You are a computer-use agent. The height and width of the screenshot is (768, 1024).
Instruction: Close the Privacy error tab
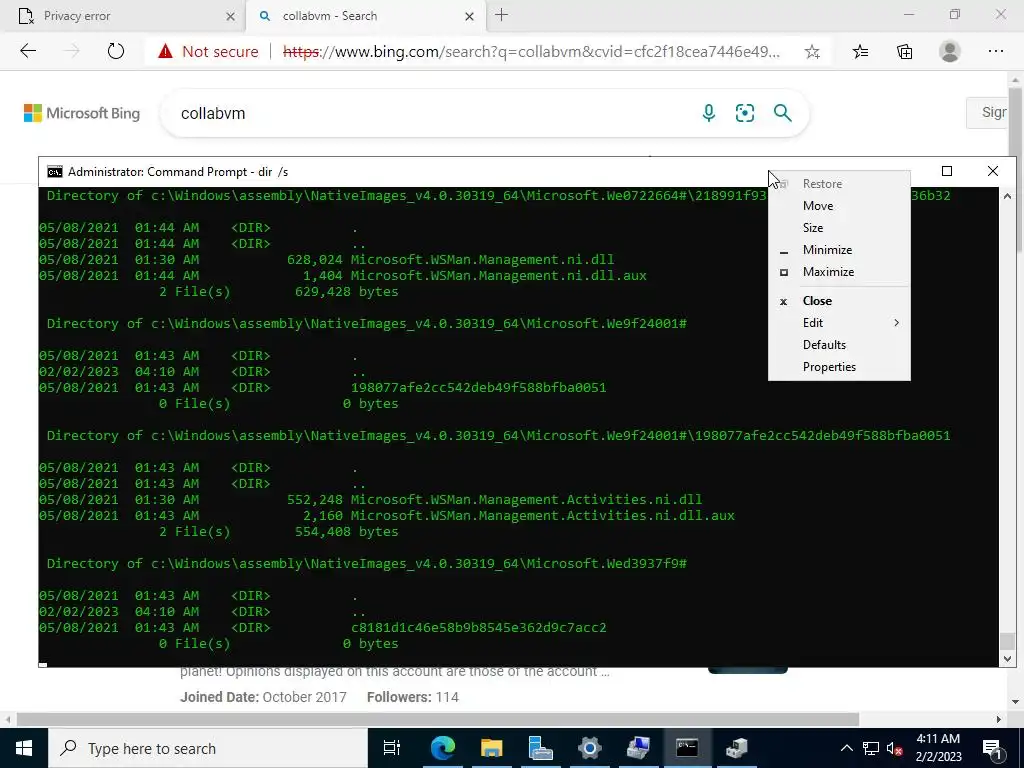click(231, 16)
